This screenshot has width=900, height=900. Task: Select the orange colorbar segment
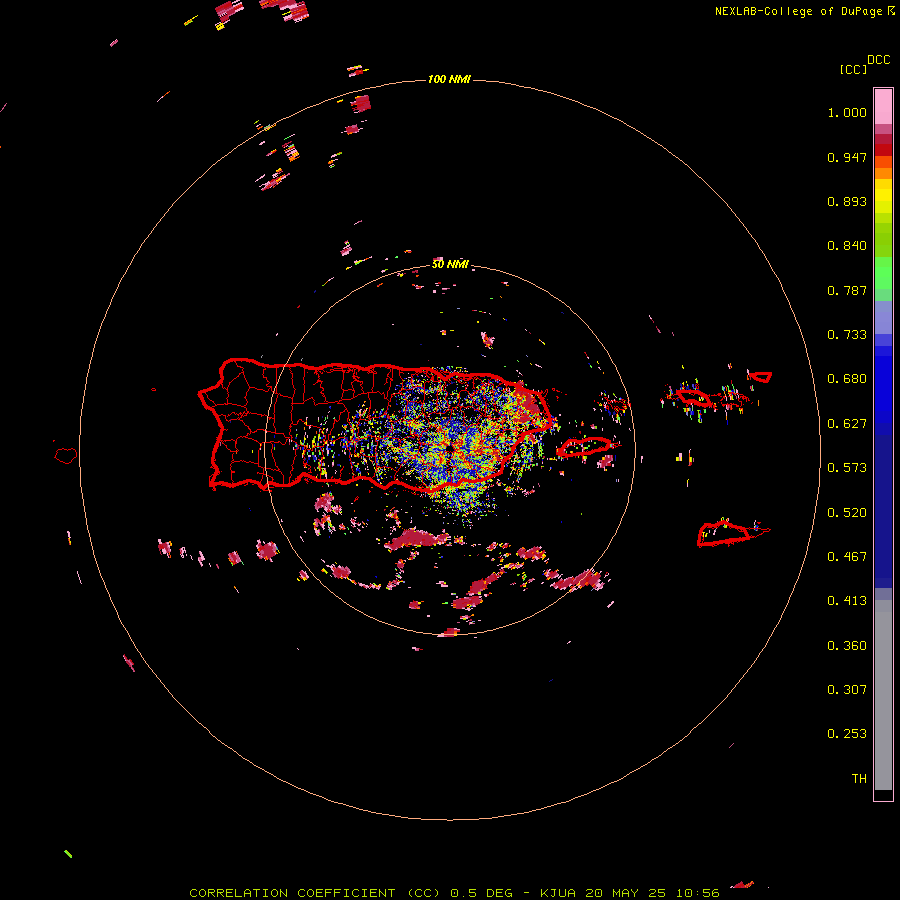coord(883,173)
